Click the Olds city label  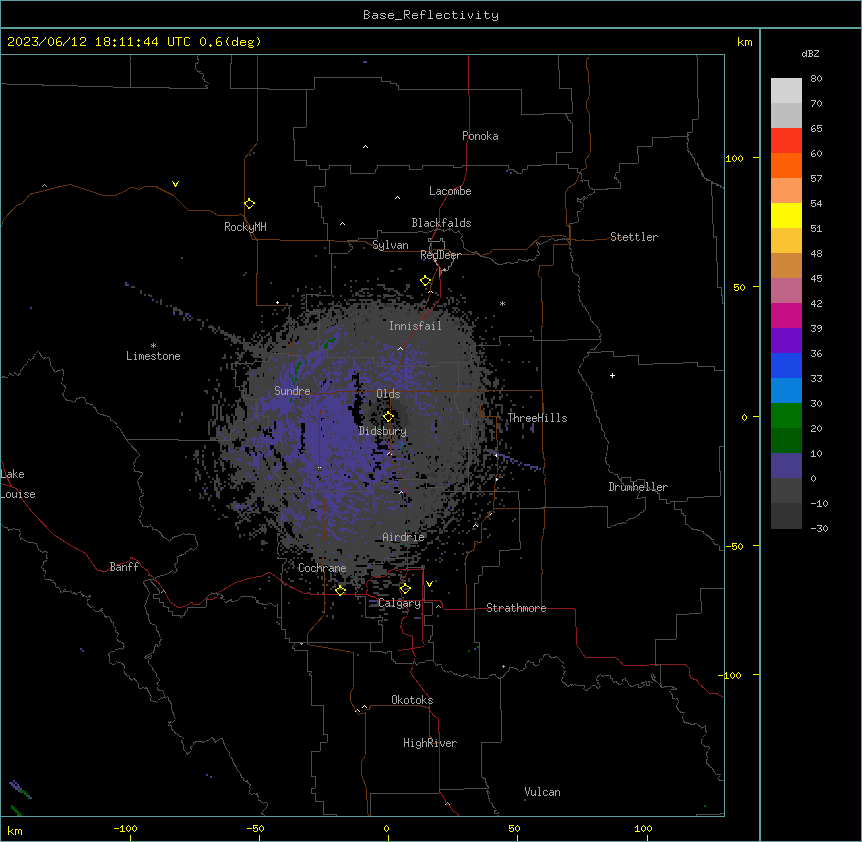388,394
